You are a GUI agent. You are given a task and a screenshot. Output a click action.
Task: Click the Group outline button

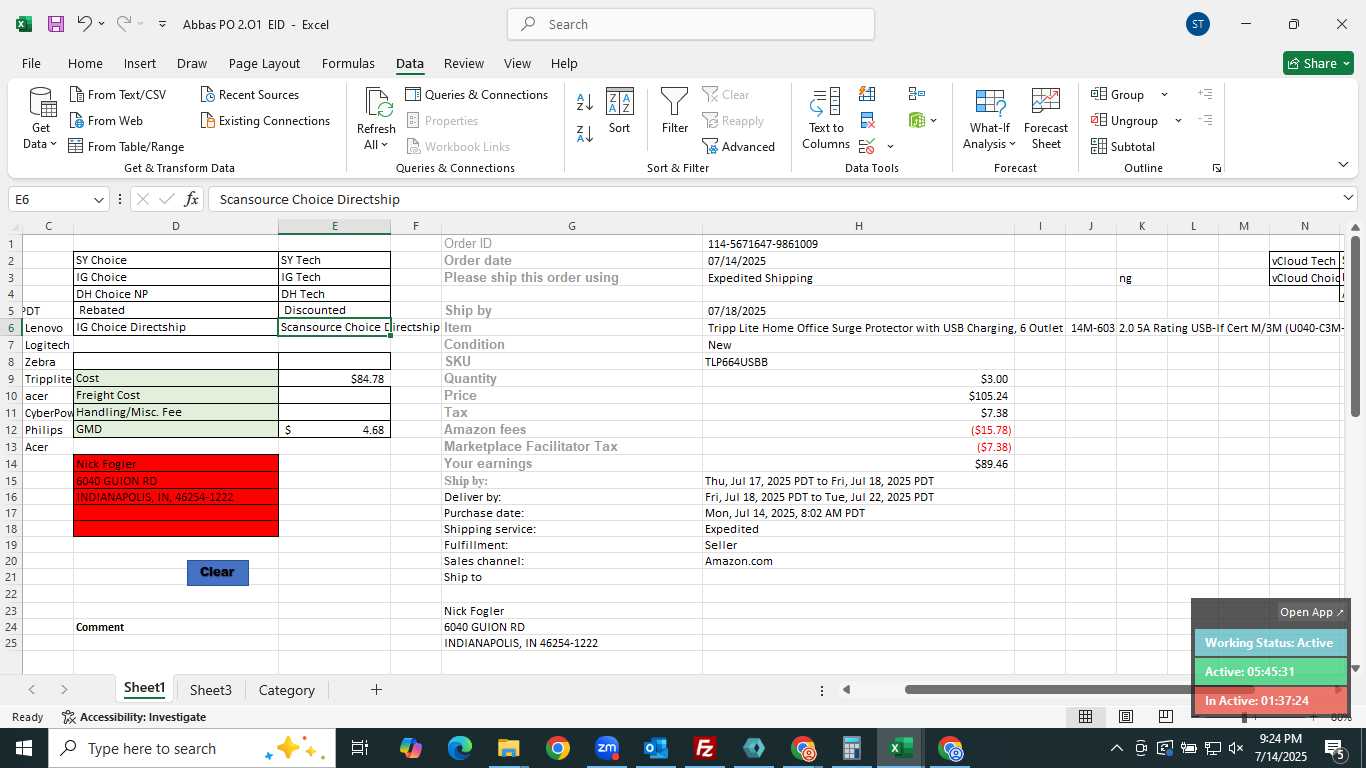1118,95
